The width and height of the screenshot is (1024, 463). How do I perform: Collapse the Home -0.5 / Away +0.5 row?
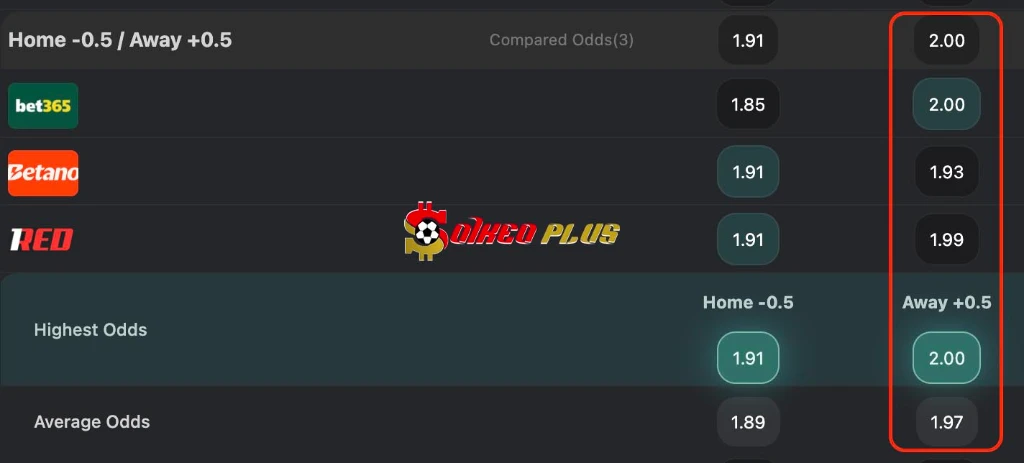[x=120, y=41]
